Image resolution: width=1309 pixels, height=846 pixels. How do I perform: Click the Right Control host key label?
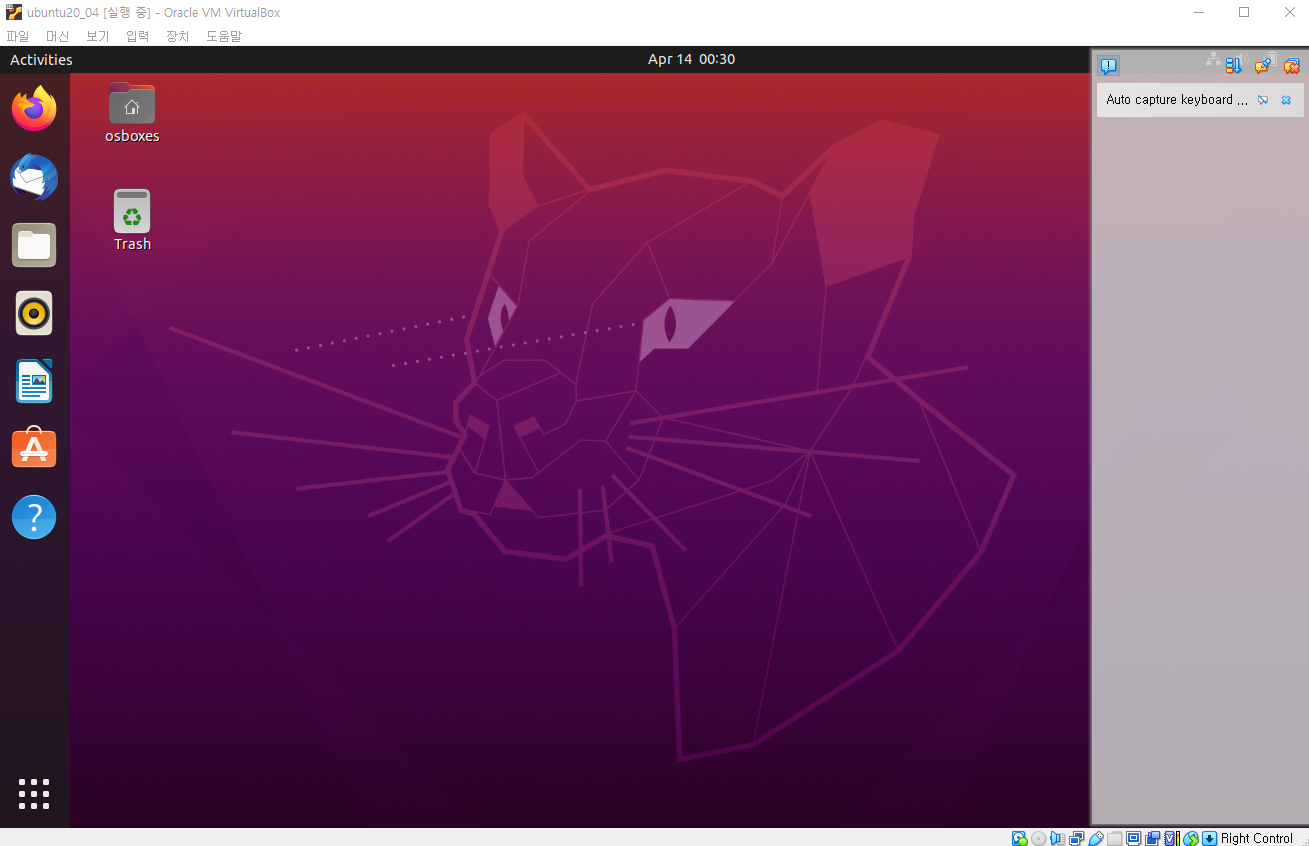pyautogui.click(x=1257, y=838)
